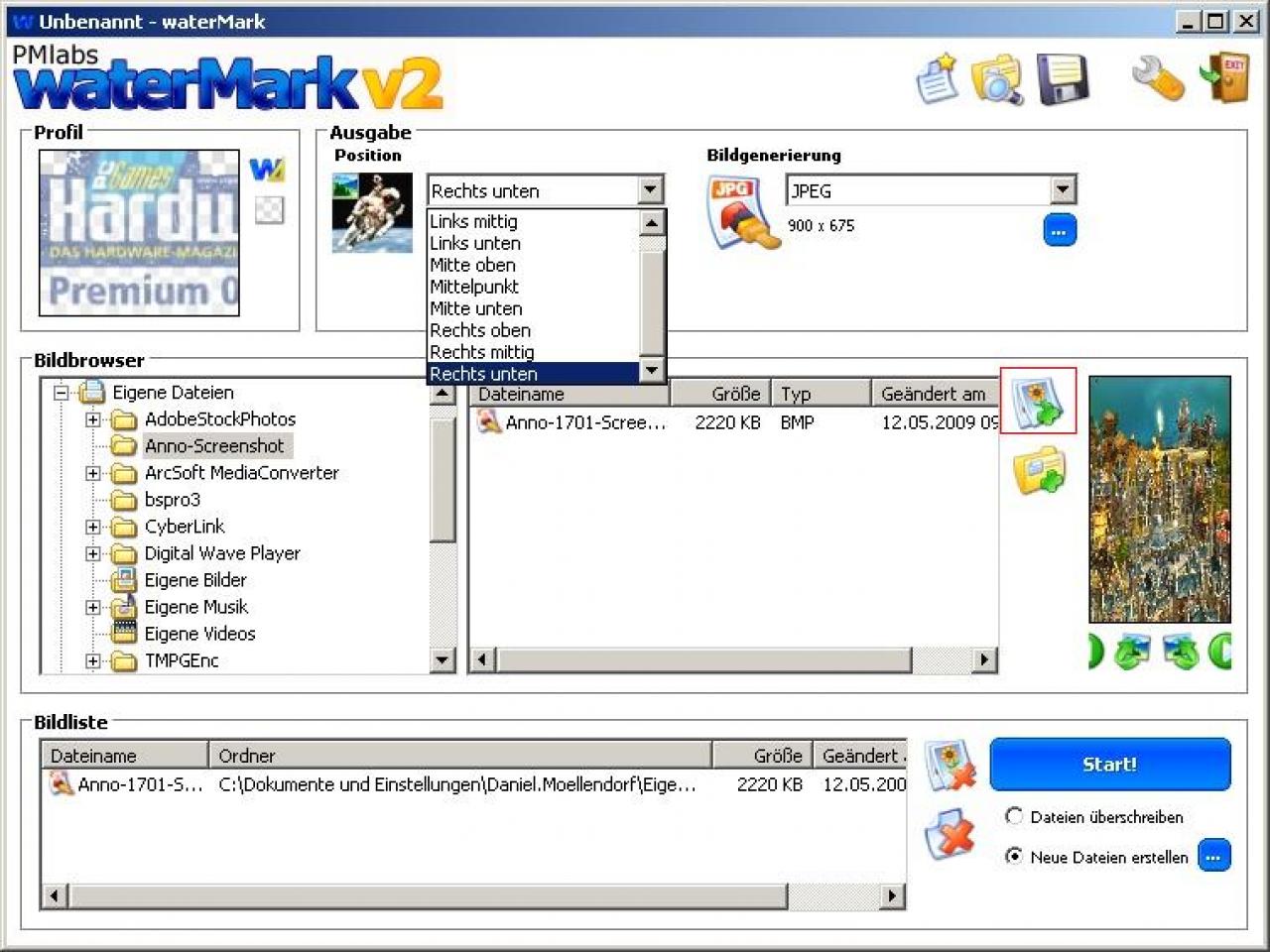Select Dateien überschreiben radio option
This screenshot has height=952, width=1270.
(1014, 816)
